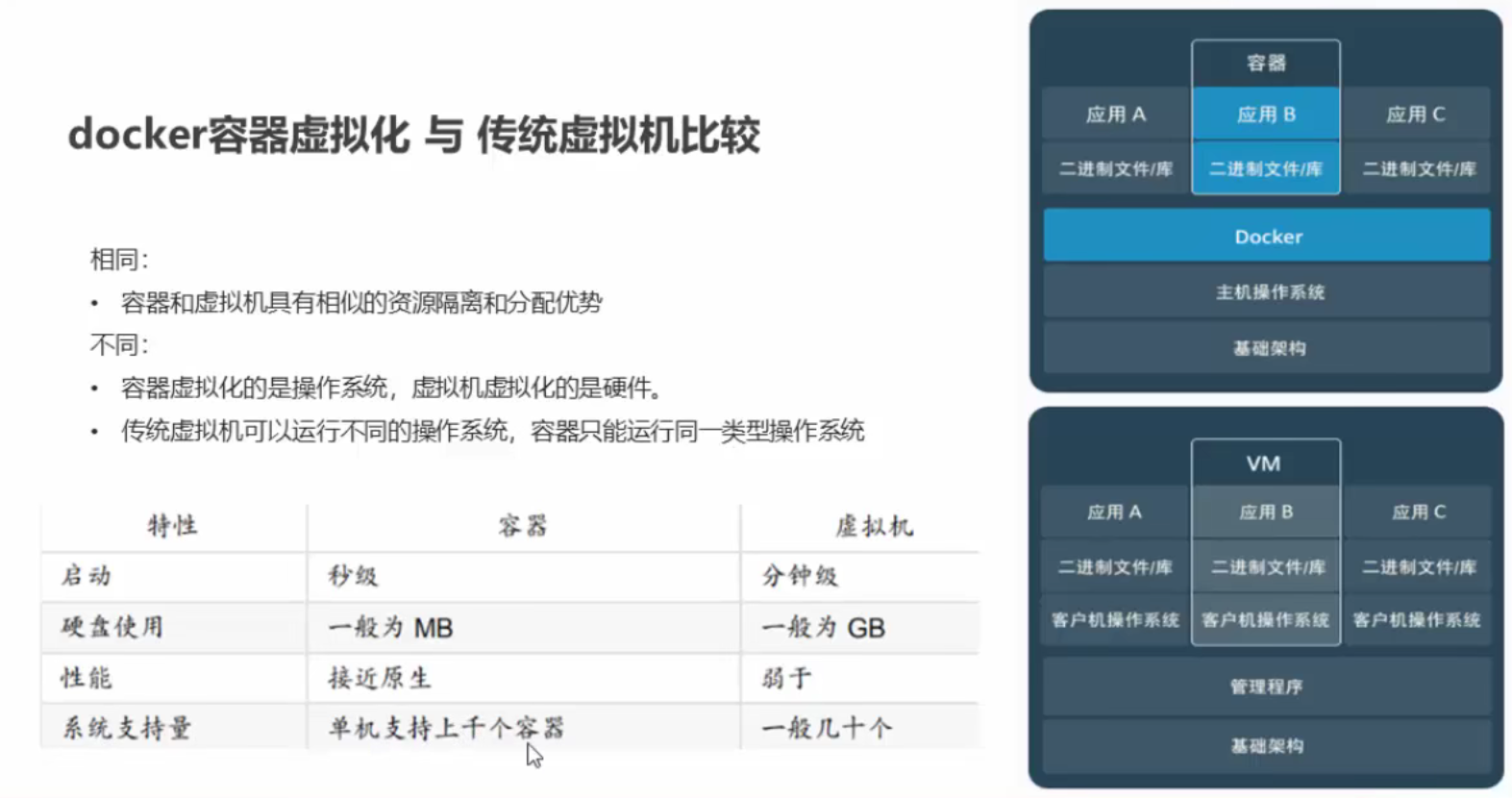1512x798 pixels.
Task: Click "应用 C" in the Docker container diagram
Action: (1416, 114)
